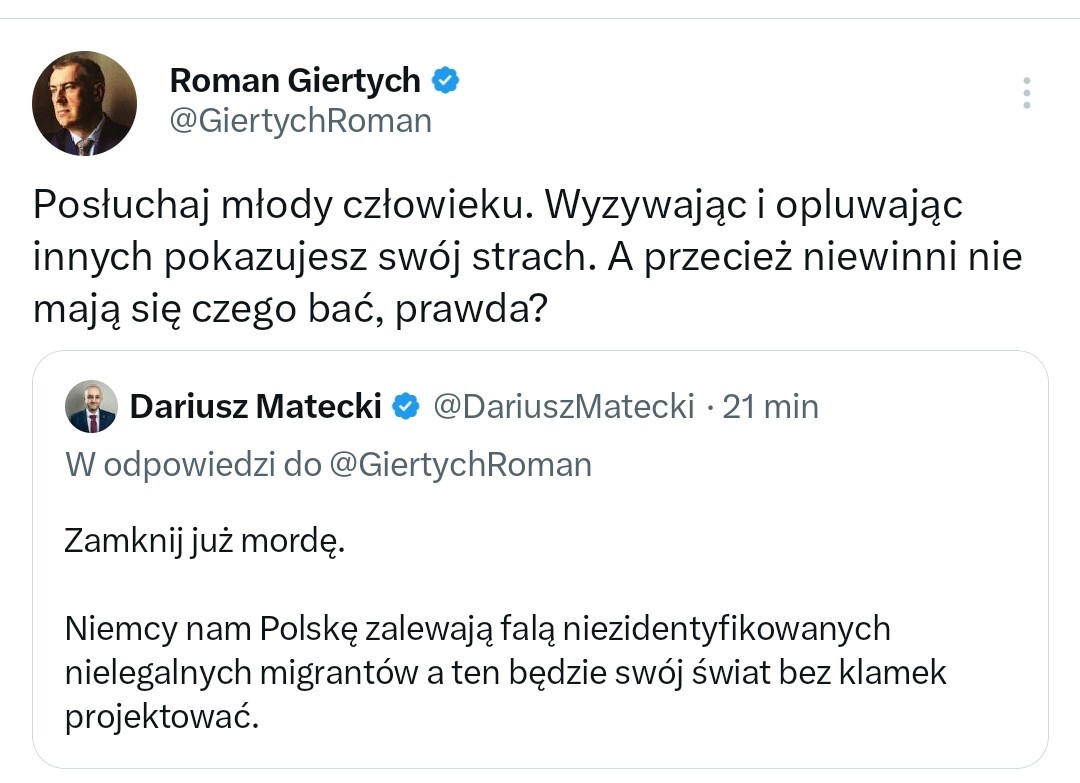Click the Roman Giertych display name

click(295, 80)
